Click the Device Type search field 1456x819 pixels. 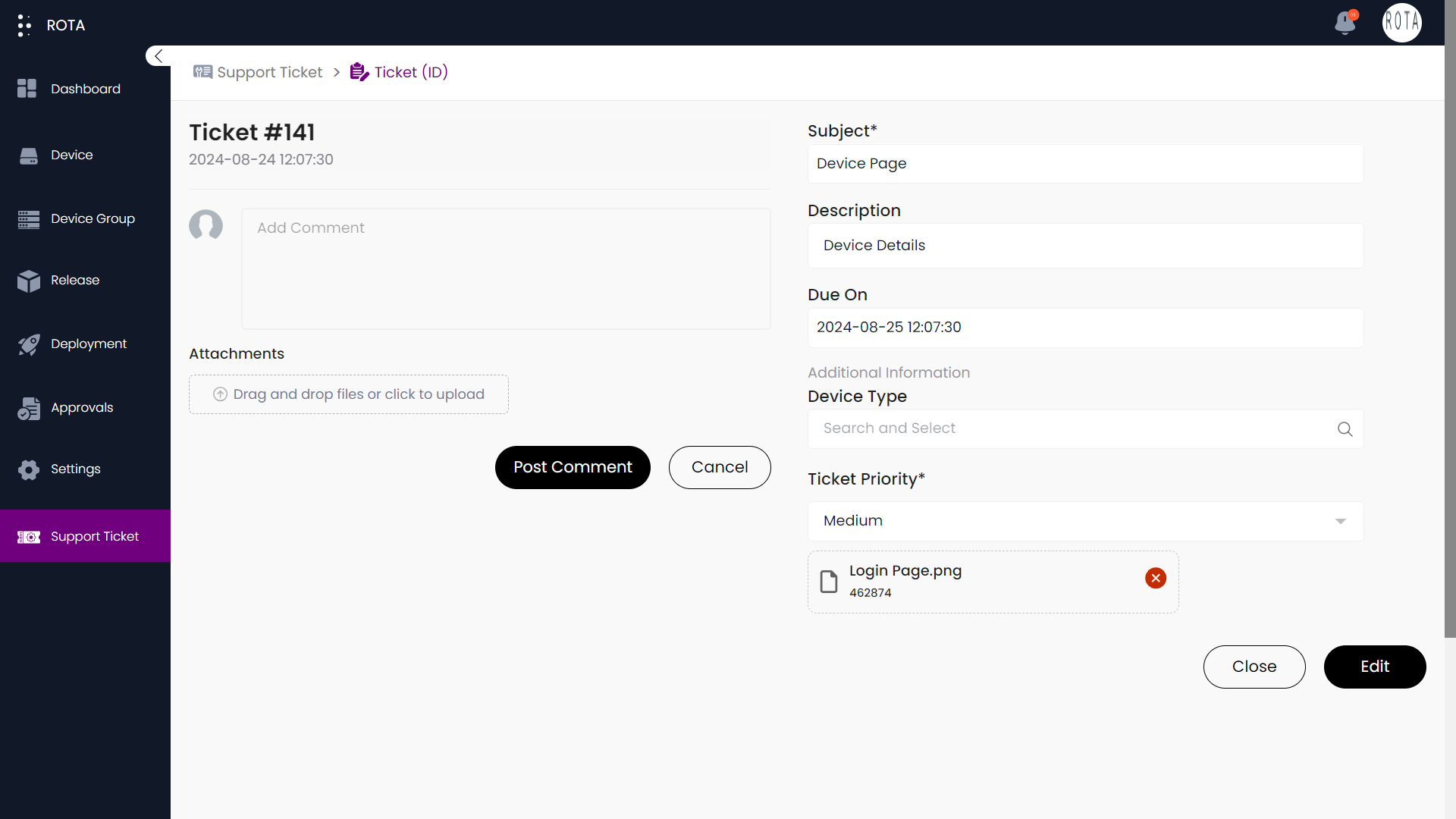pyautogui.click(x=1085, y=428)
